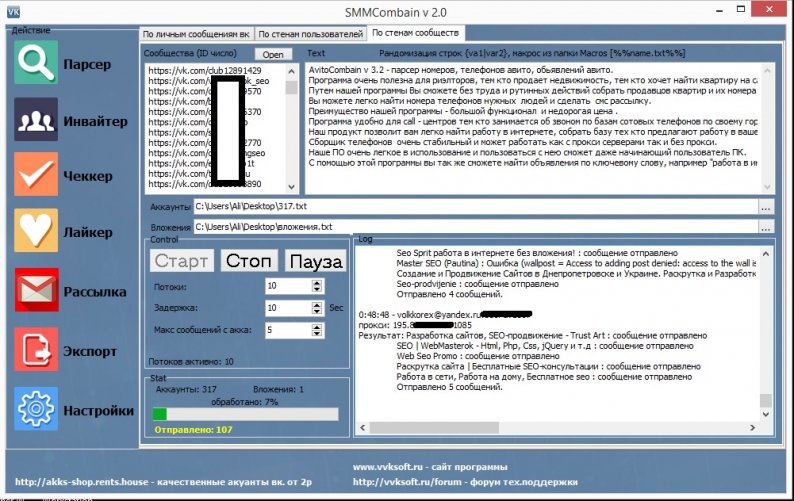Click the AvitoCombain v 3.2 text line
794x501 pixels.
click(461, 70)
